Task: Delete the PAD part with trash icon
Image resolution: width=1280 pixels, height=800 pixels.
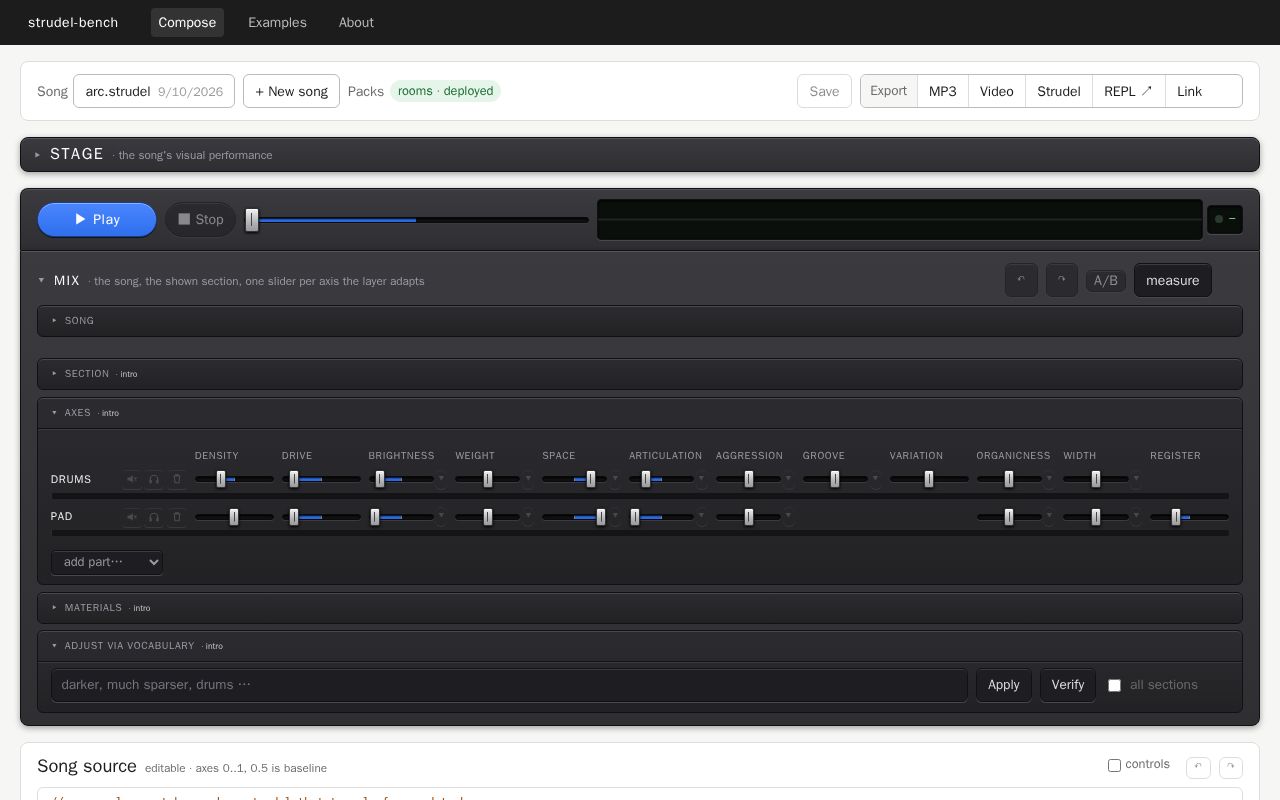Action: [177, 517]
